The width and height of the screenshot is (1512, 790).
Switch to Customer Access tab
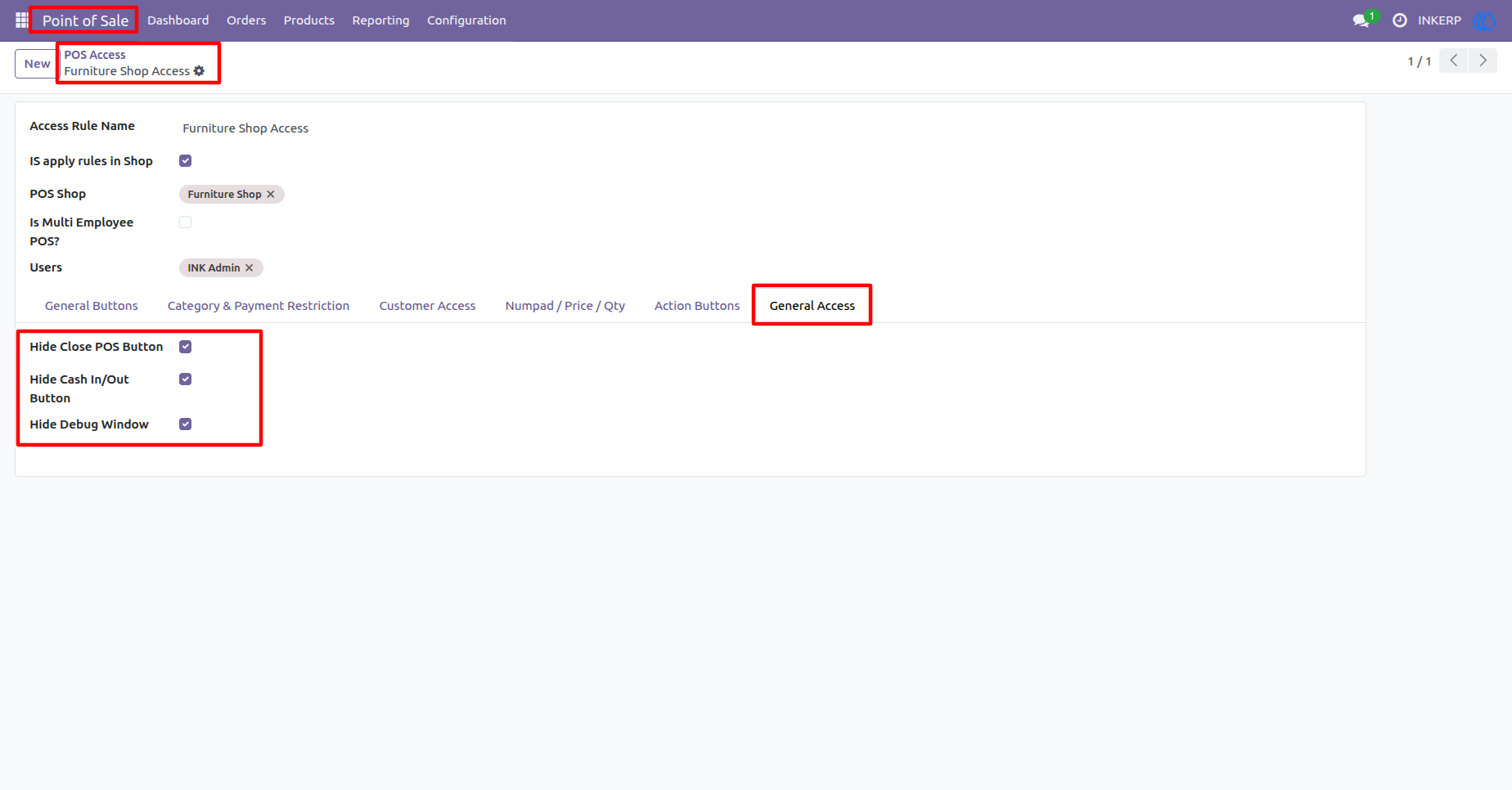[427, 306]
